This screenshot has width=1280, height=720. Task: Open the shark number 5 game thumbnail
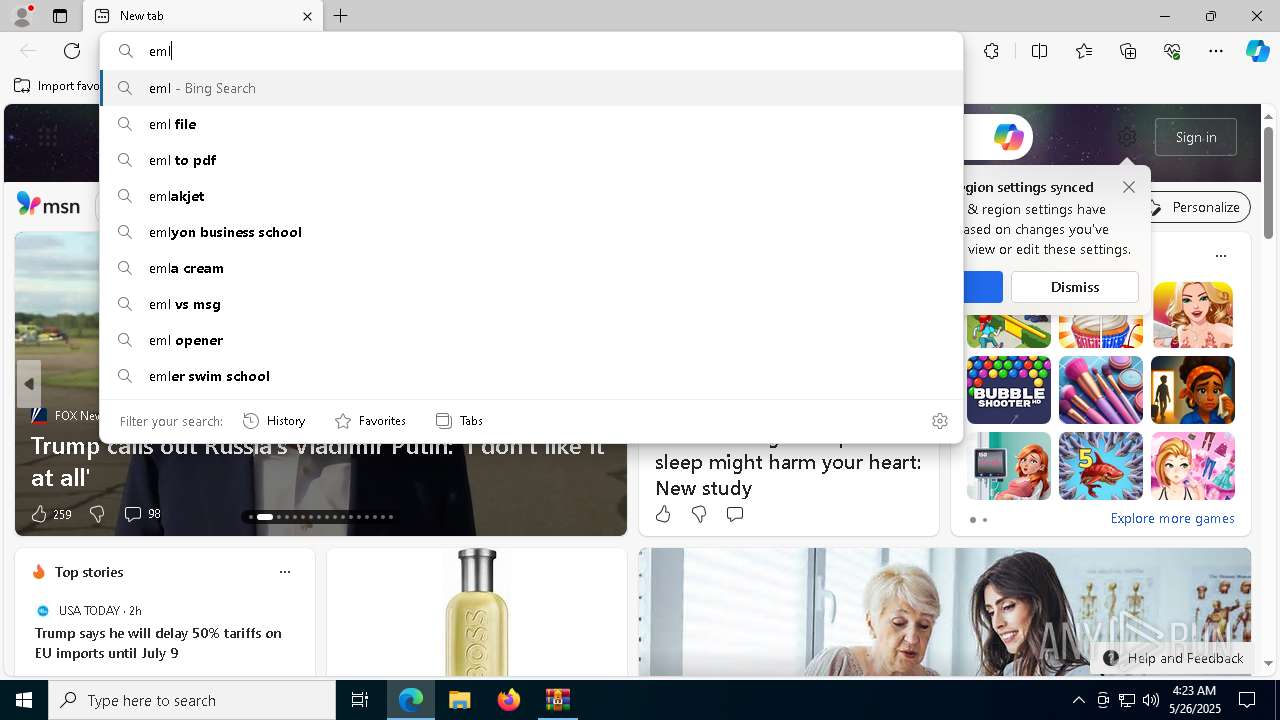click(x=1101, y=466)
